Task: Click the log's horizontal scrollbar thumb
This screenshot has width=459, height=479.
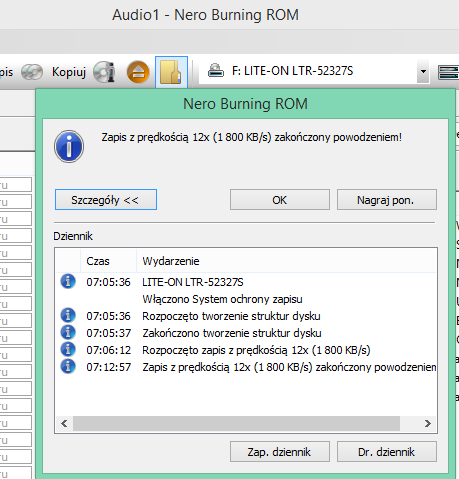Action: pos(236,423)
